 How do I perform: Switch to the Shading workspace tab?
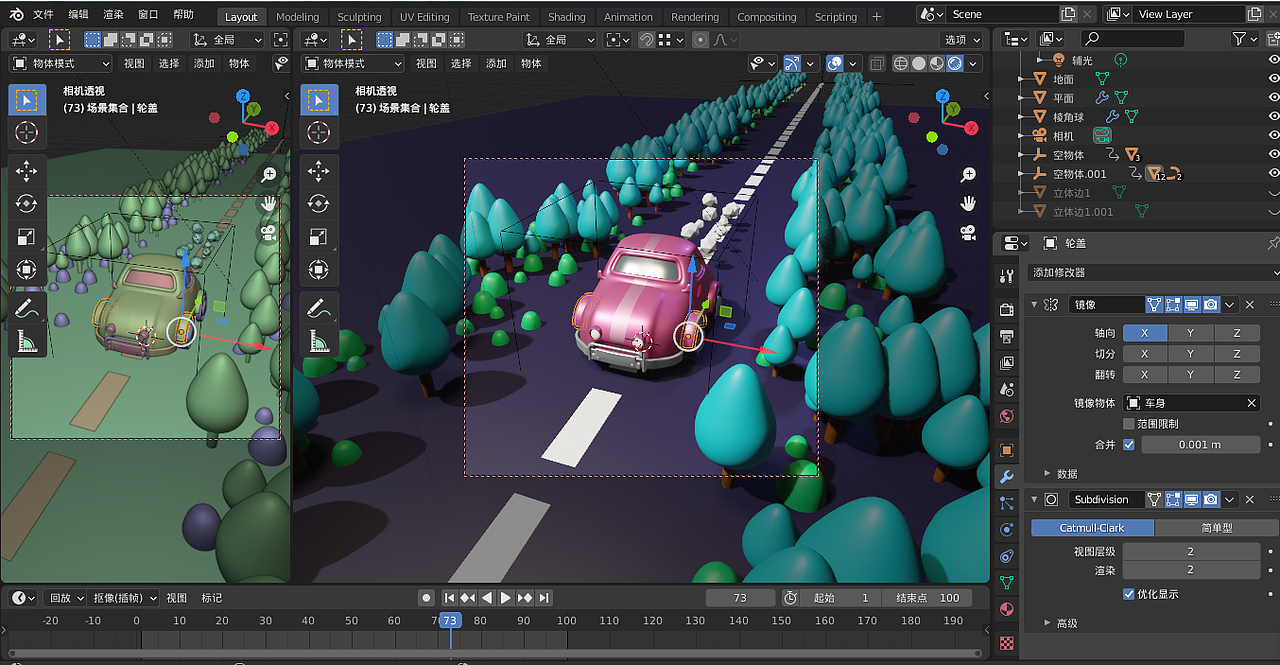coord(567,17)
